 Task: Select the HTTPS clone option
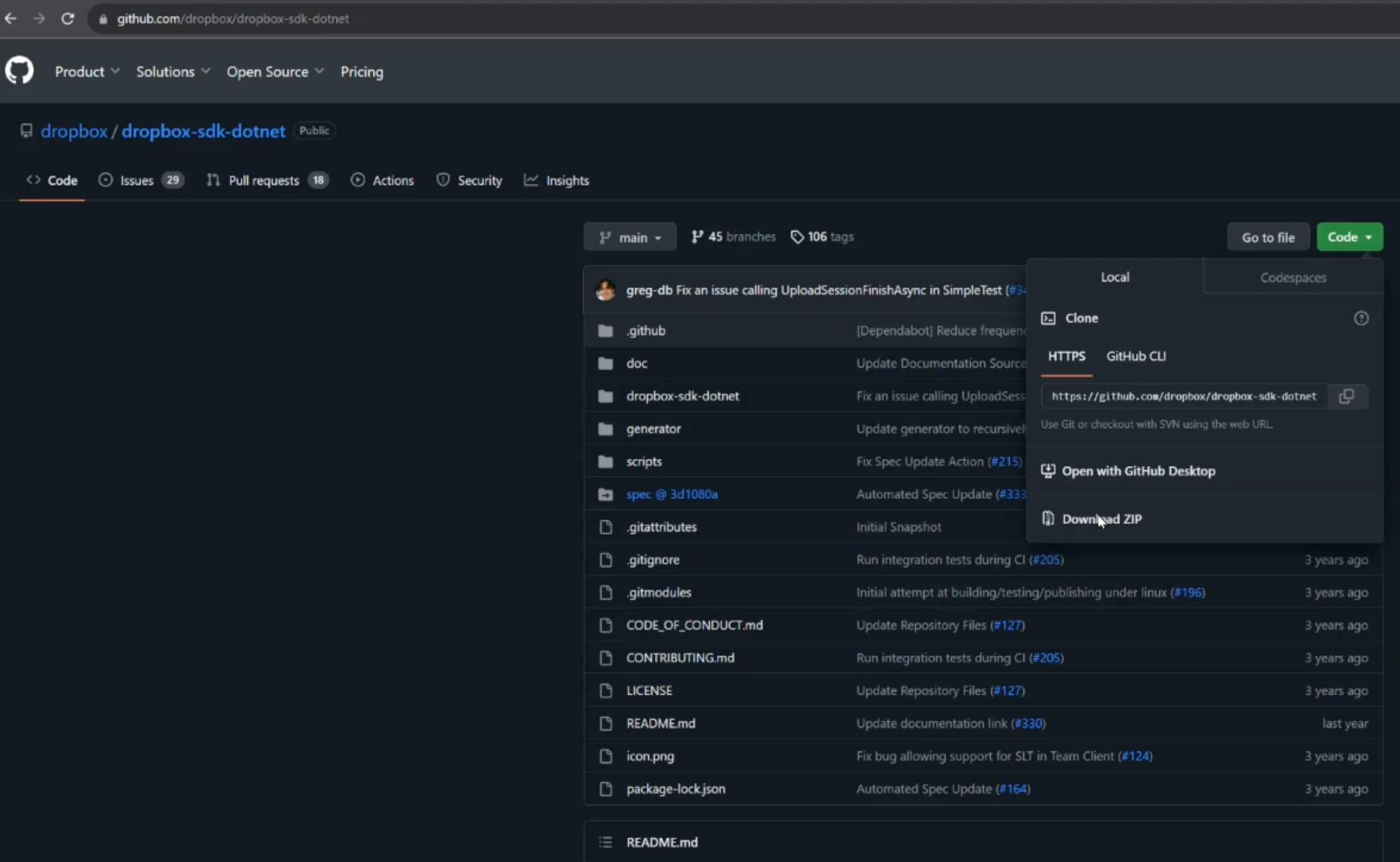coord(1067,356)
